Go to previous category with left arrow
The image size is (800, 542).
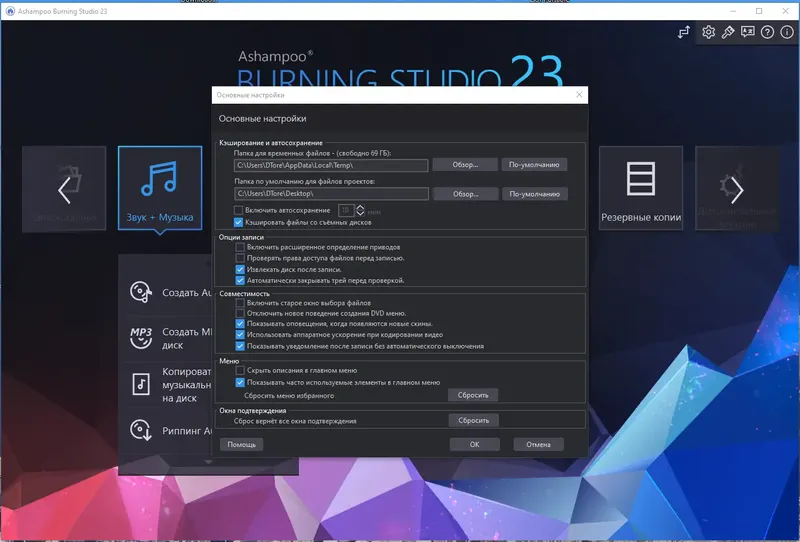(x=64, y=190)
